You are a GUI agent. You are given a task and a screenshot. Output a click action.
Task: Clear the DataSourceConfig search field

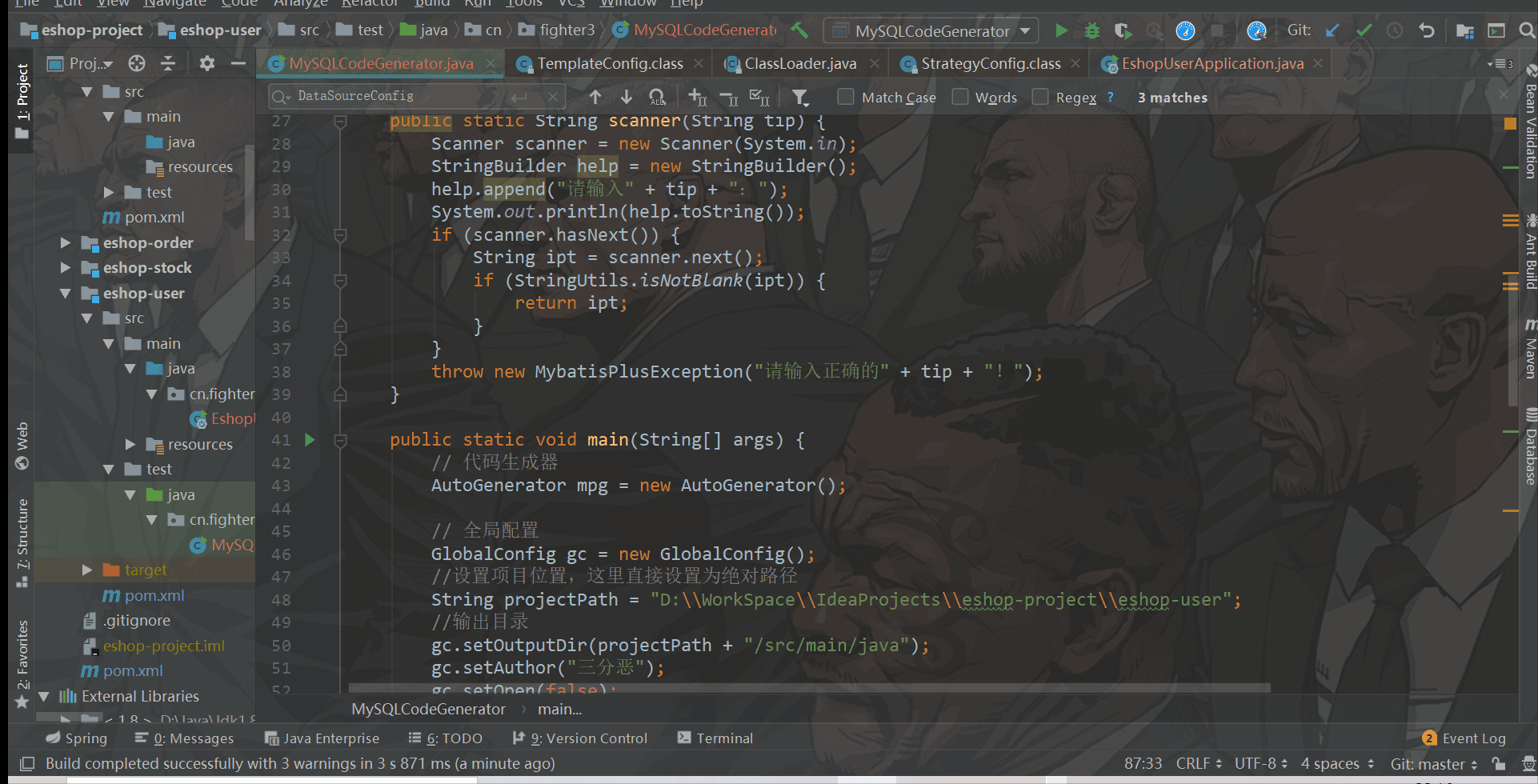click(552, 97)
